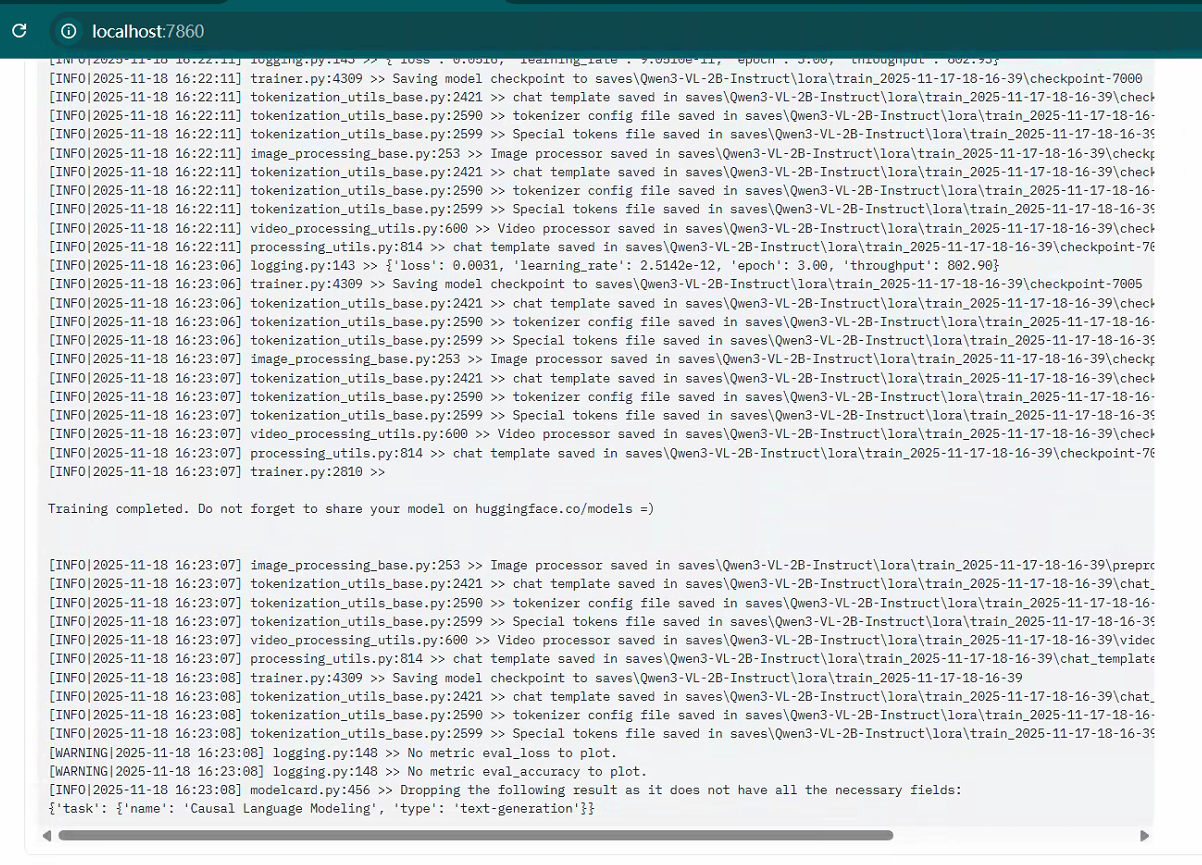
Task: Click the modelcard.py:456 'Dropping the following result' line
Action: [x=505, y=790]
